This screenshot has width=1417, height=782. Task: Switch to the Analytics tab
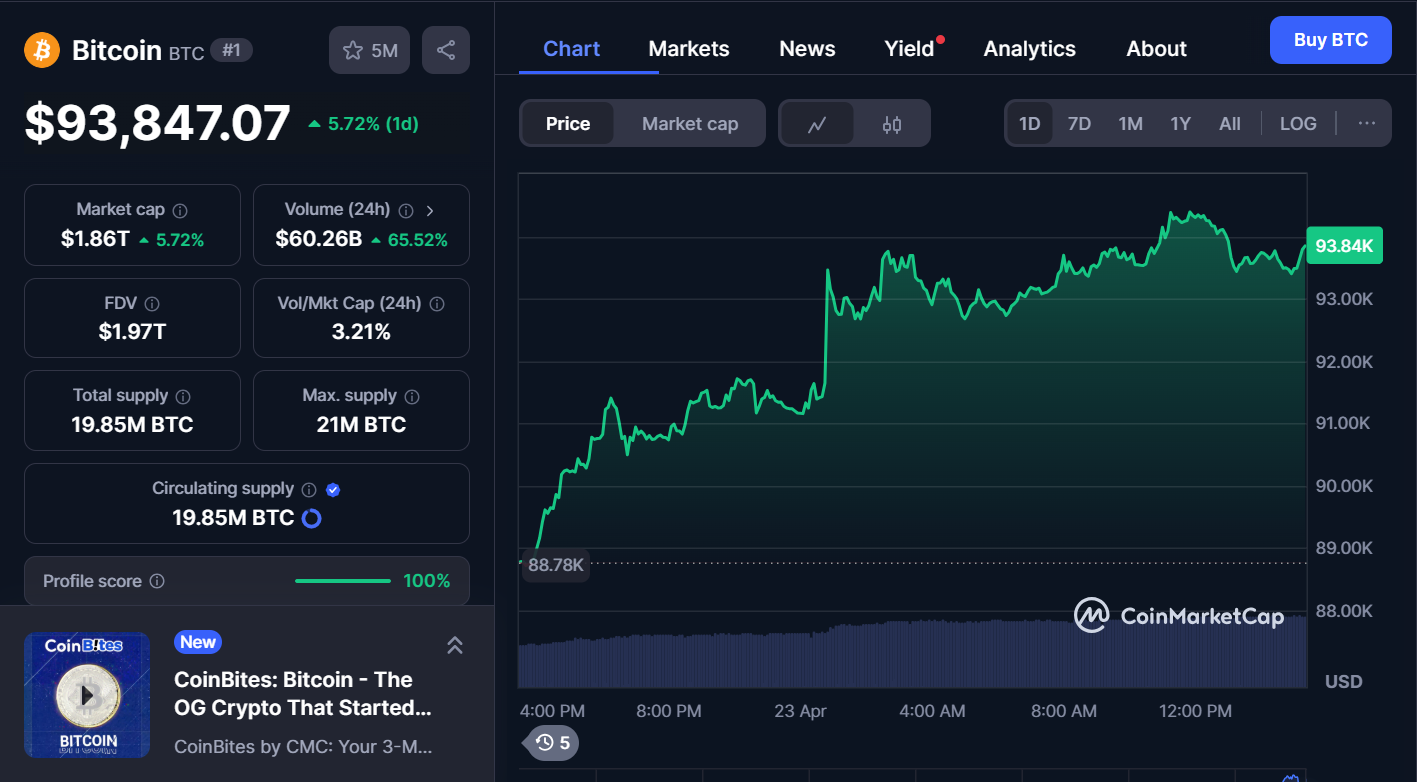pyautogui.click(x=1030, y=49)
